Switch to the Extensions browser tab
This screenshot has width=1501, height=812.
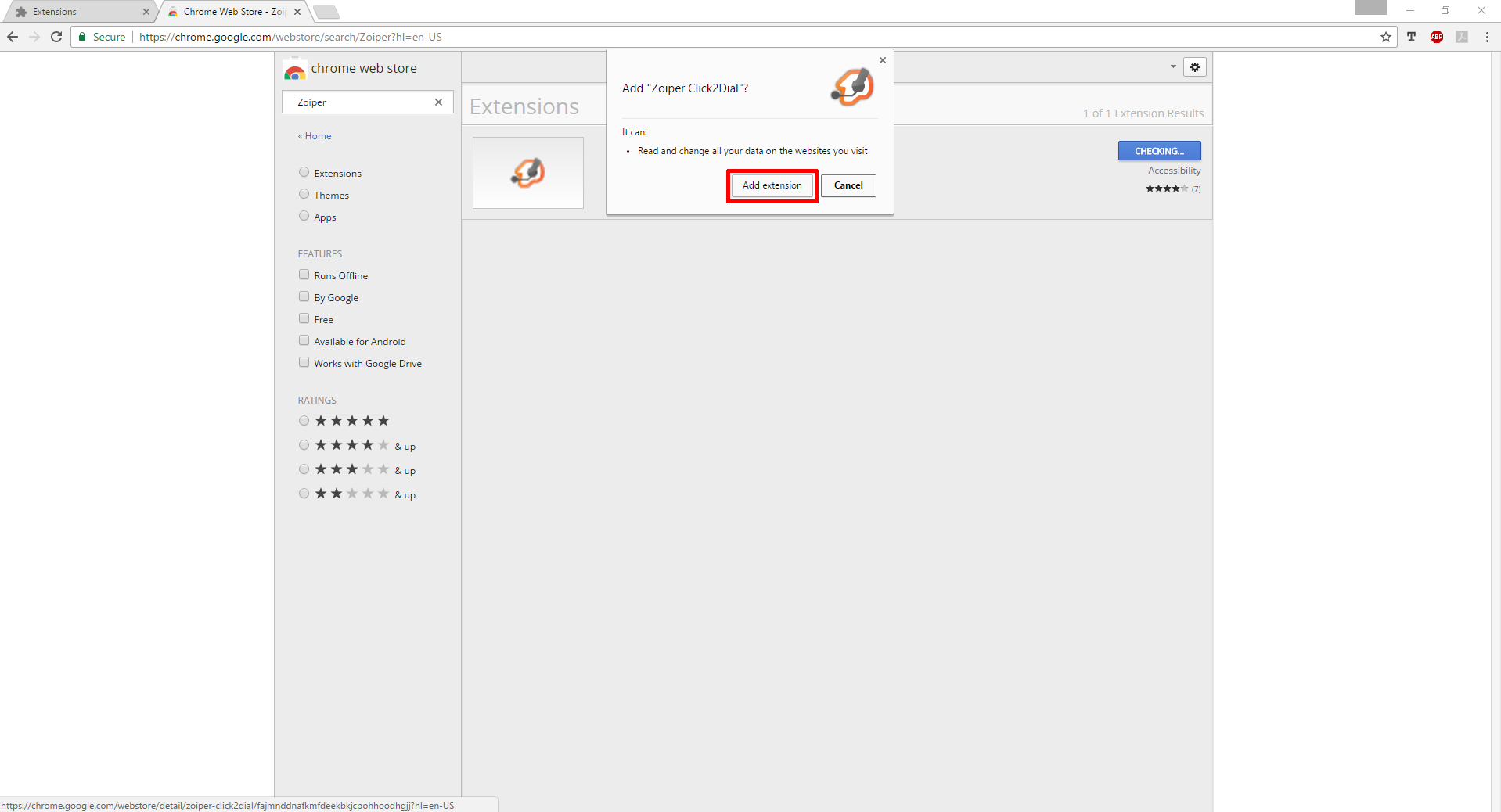[x=78, y=12]
